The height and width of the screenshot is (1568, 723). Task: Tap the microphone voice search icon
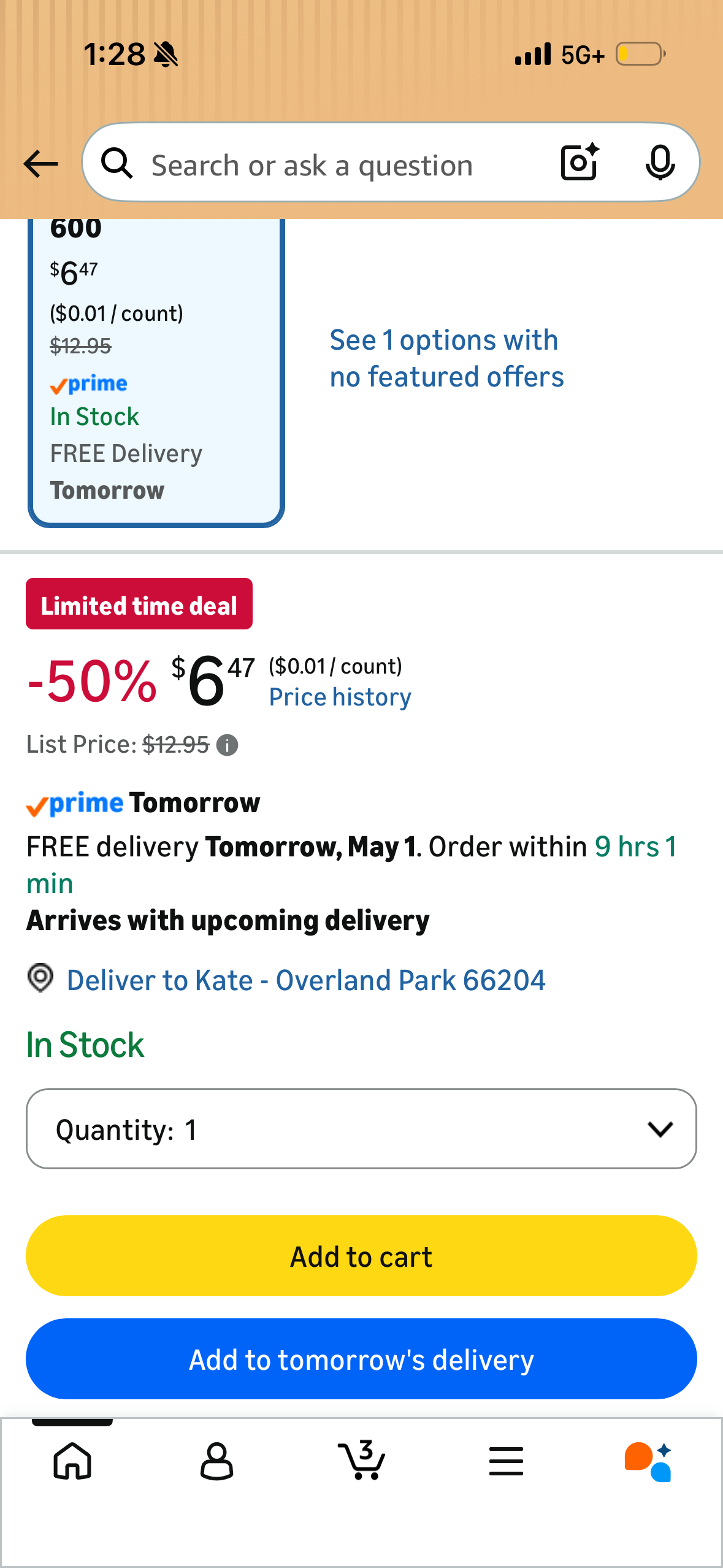tap(660, 163)
